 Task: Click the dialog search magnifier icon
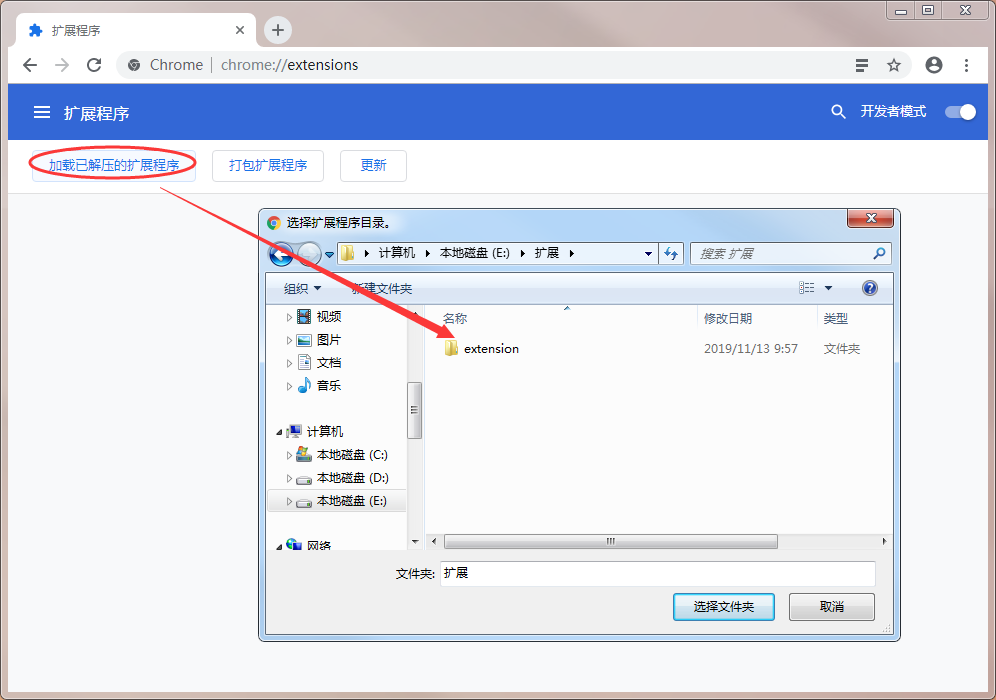[x=879, y=253]
